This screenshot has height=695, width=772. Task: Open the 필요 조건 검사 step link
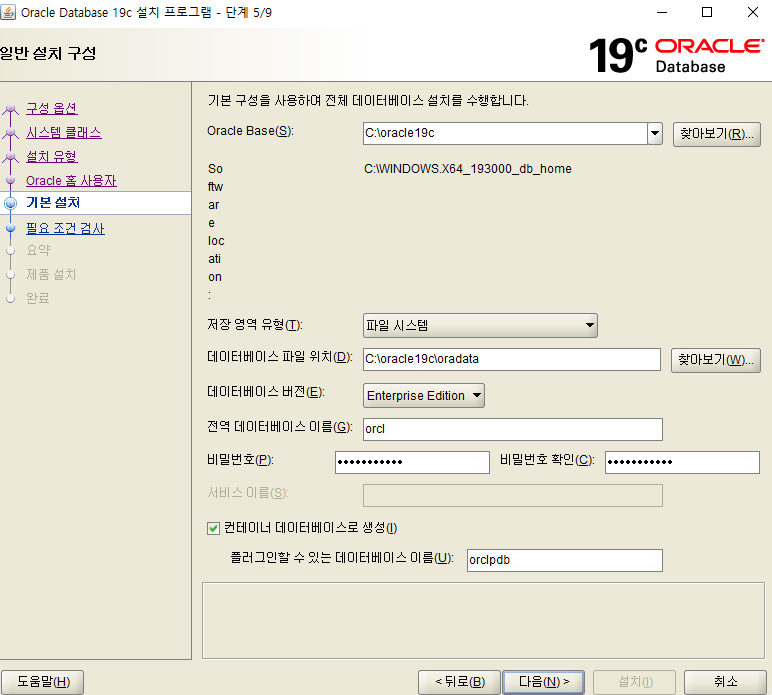click(65, 228)
